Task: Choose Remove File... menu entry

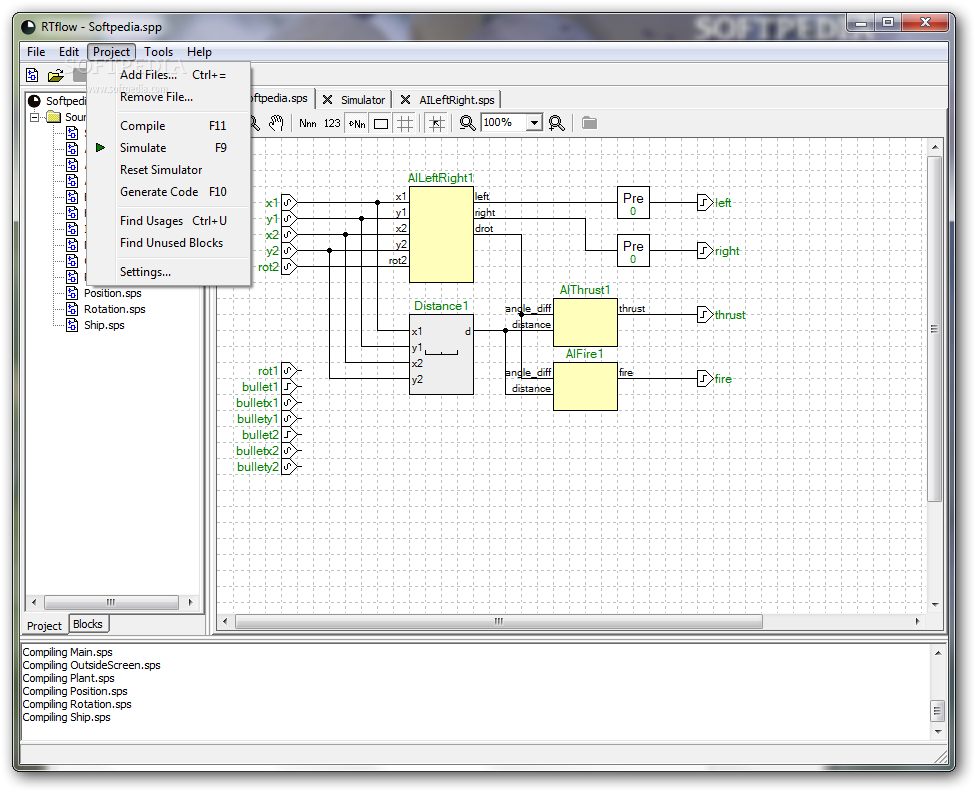Action: coord(169,97)
